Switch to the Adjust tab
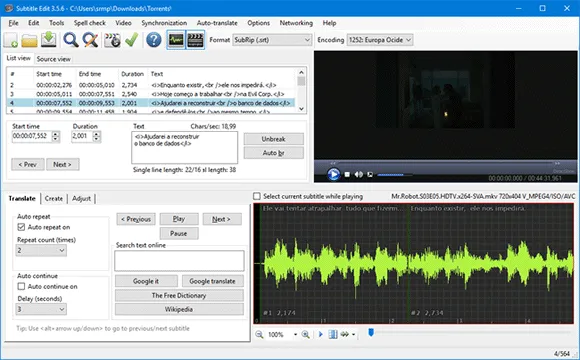The image size is (580, 360). 81,198
